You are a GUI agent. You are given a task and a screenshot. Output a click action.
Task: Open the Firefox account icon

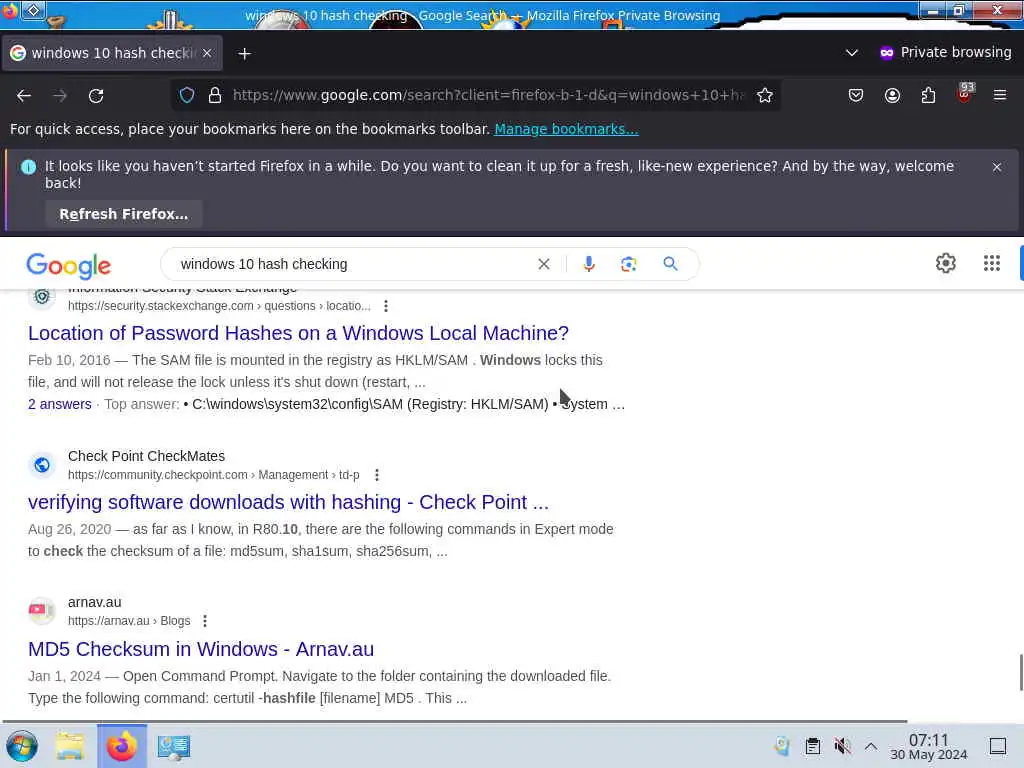[x=892, y=95]
